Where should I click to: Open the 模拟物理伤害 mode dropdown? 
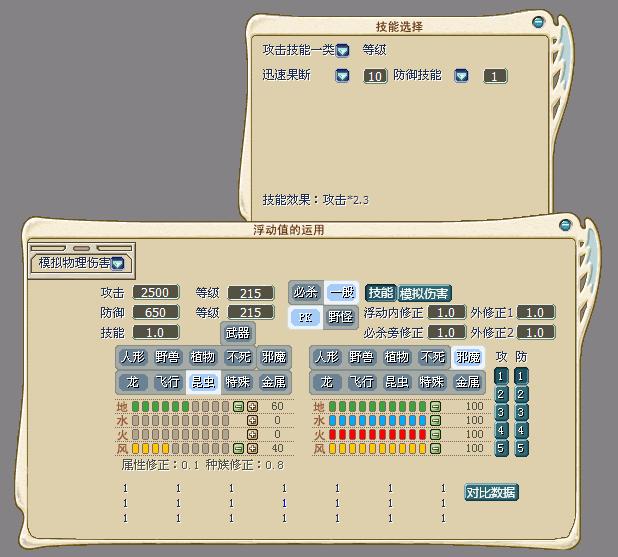tap(117, 264)
